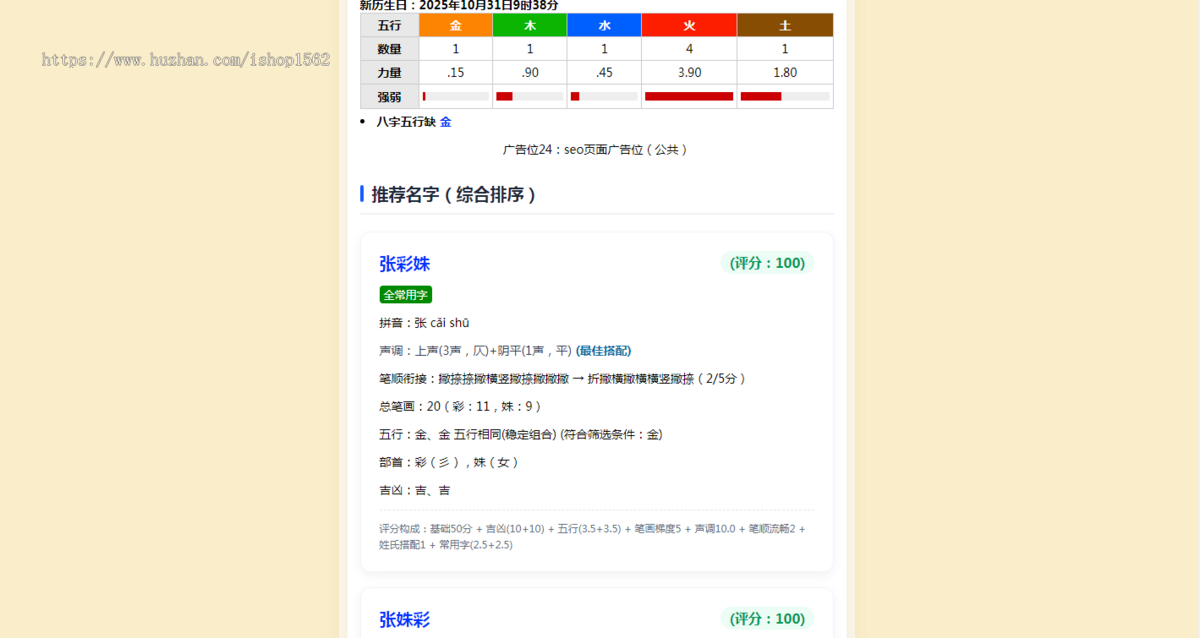Click the power value .90
This screenshot has height=638, width=1200.
530,73
